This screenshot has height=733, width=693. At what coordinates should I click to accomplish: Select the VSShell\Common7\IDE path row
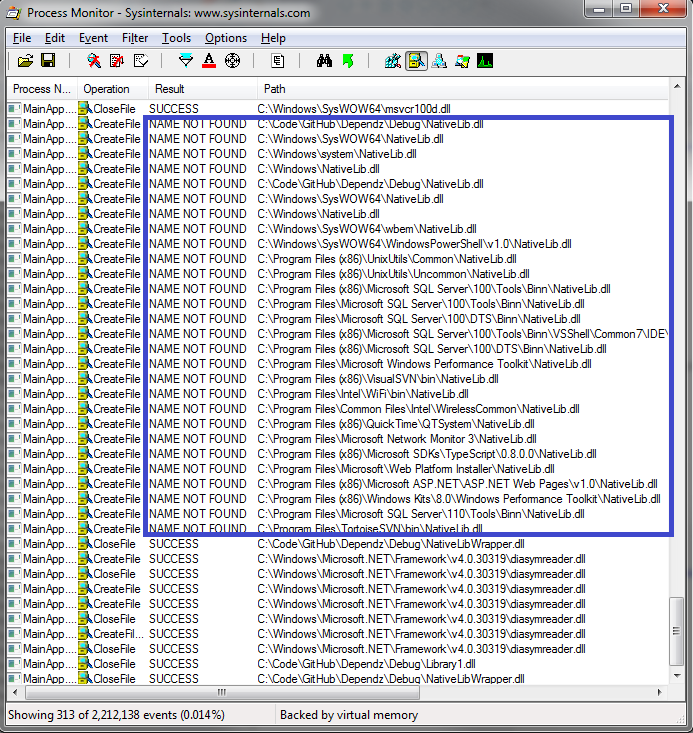pyautogui.click(x=337, y=334)
